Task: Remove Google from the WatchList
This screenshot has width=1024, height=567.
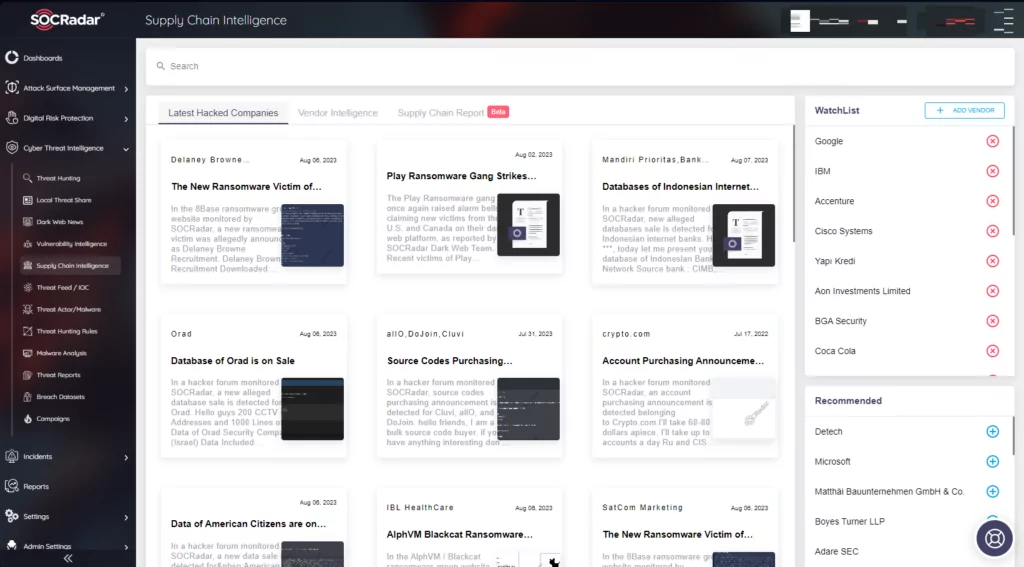Action: 992,141
